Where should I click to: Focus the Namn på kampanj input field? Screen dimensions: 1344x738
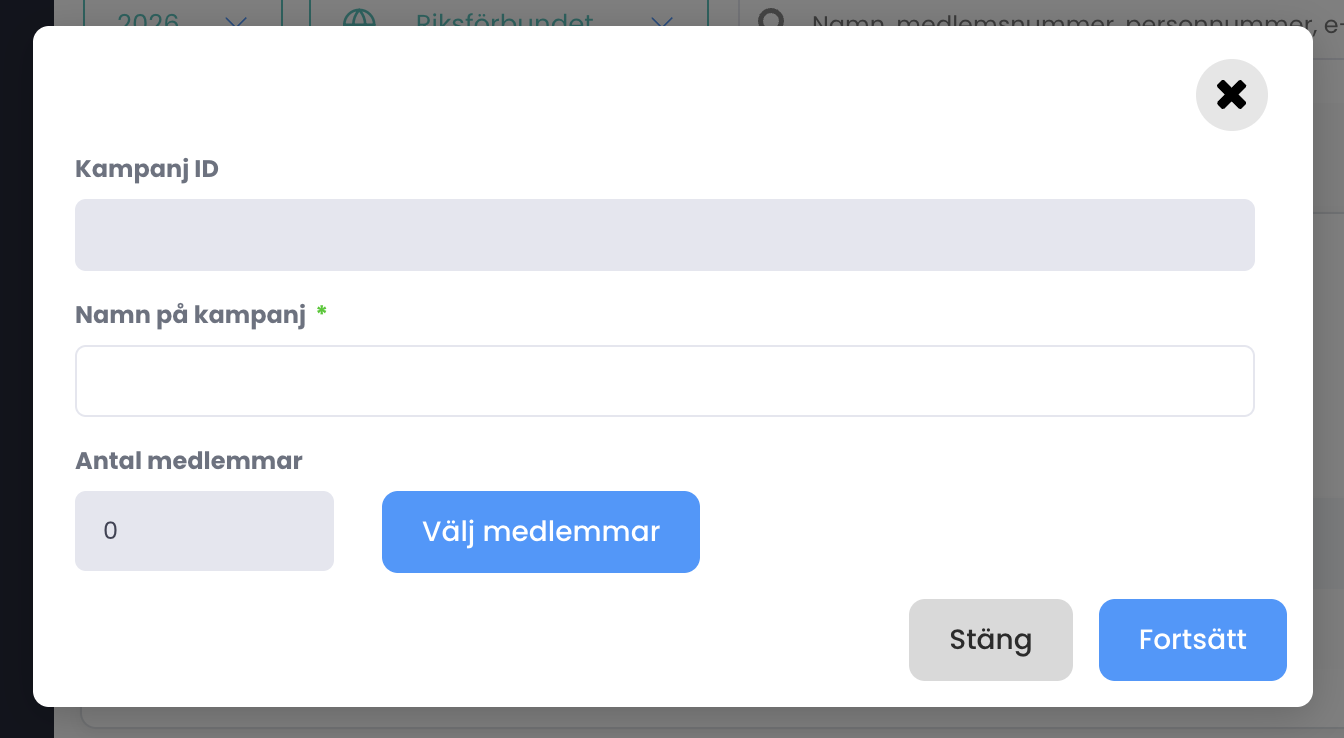pyautogui.click(x=664, y=381)
